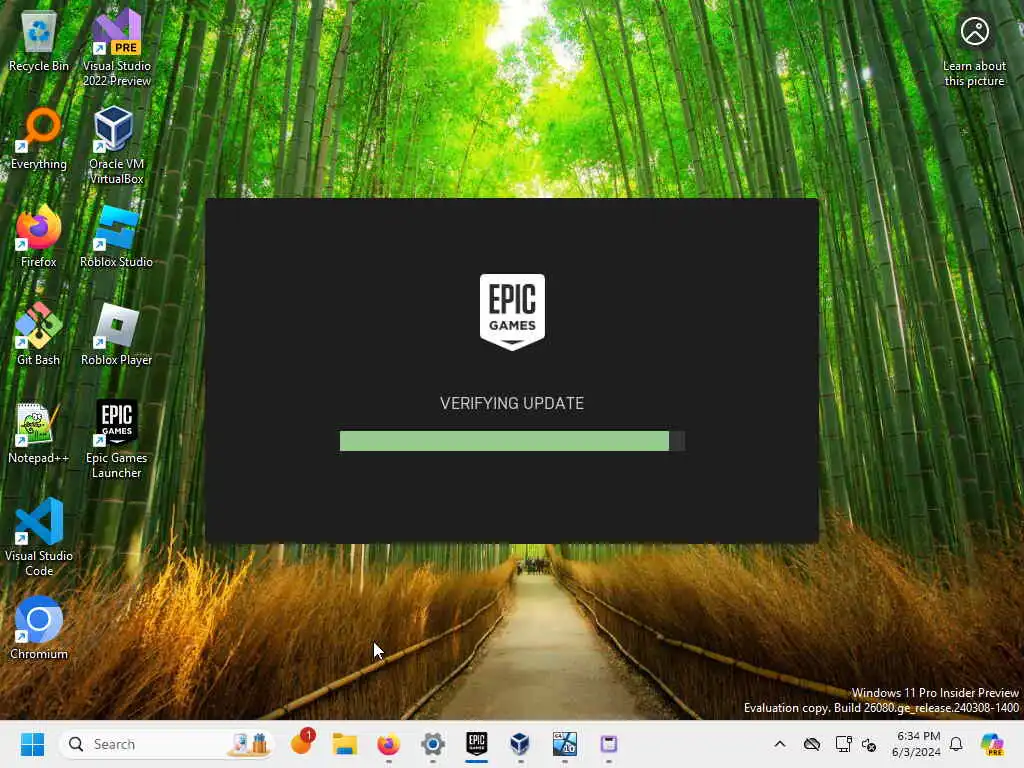Select the Notepad++ desktop shortcut
1024x768 pixels.
click(x=39, y=433)
